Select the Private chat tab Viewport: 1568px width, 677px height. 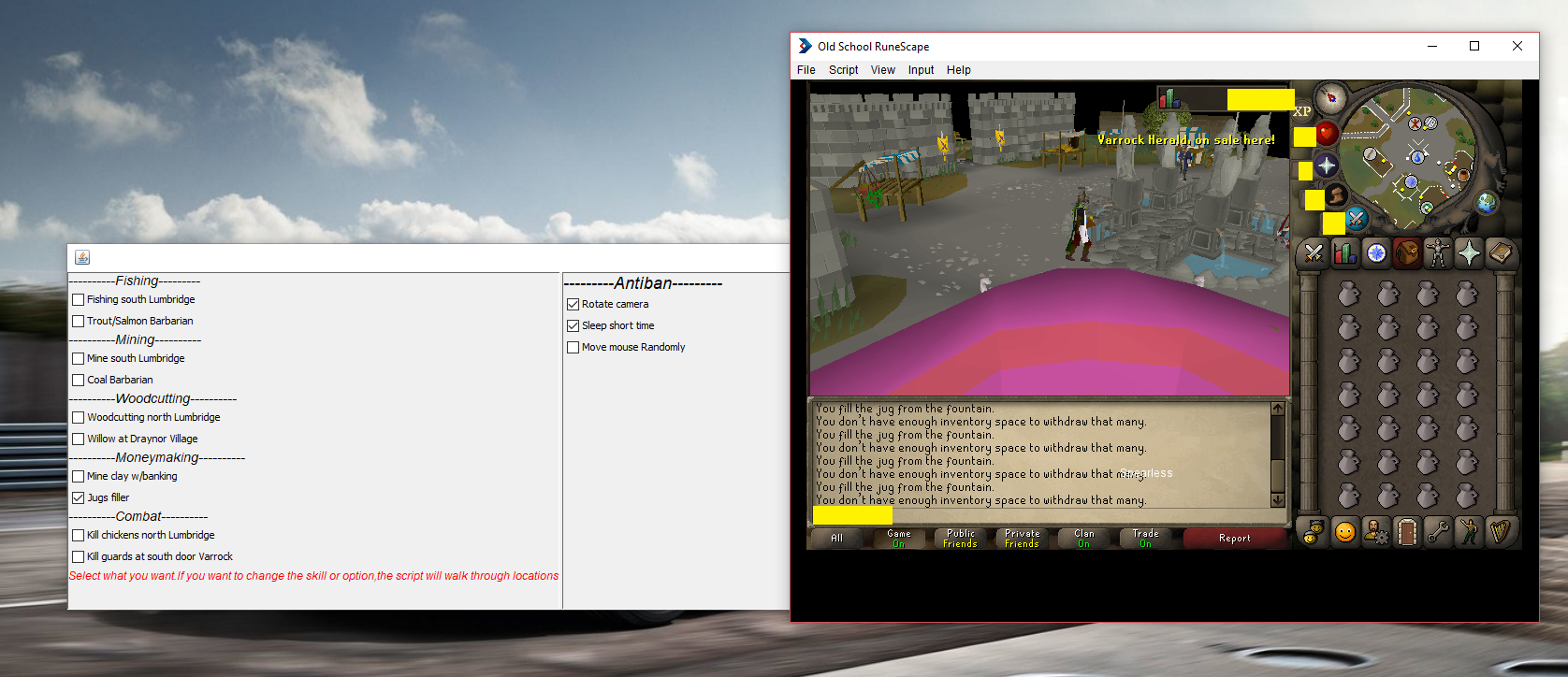pos(1023,539)
